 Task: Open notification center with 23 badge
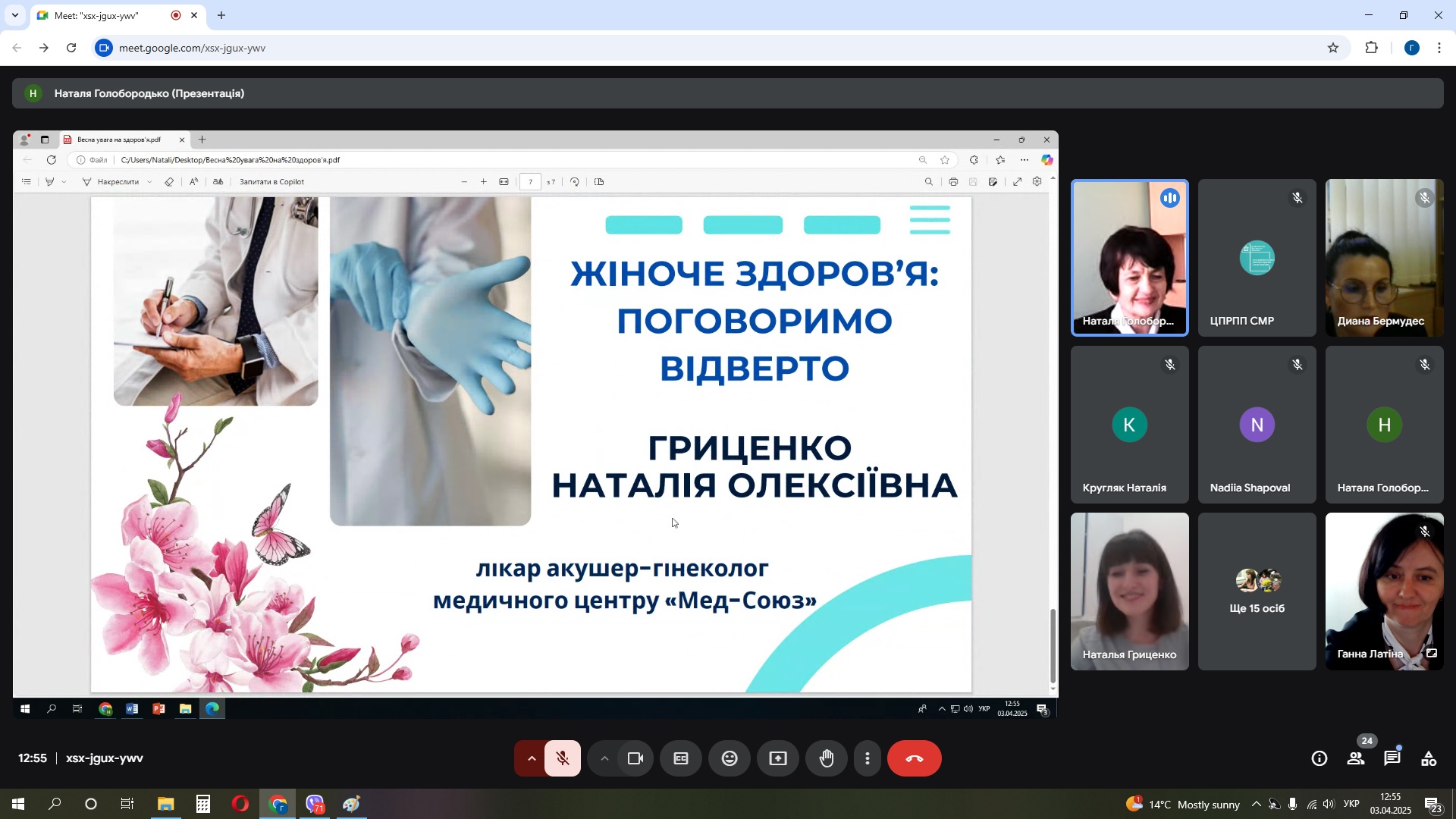point(1433,805)
